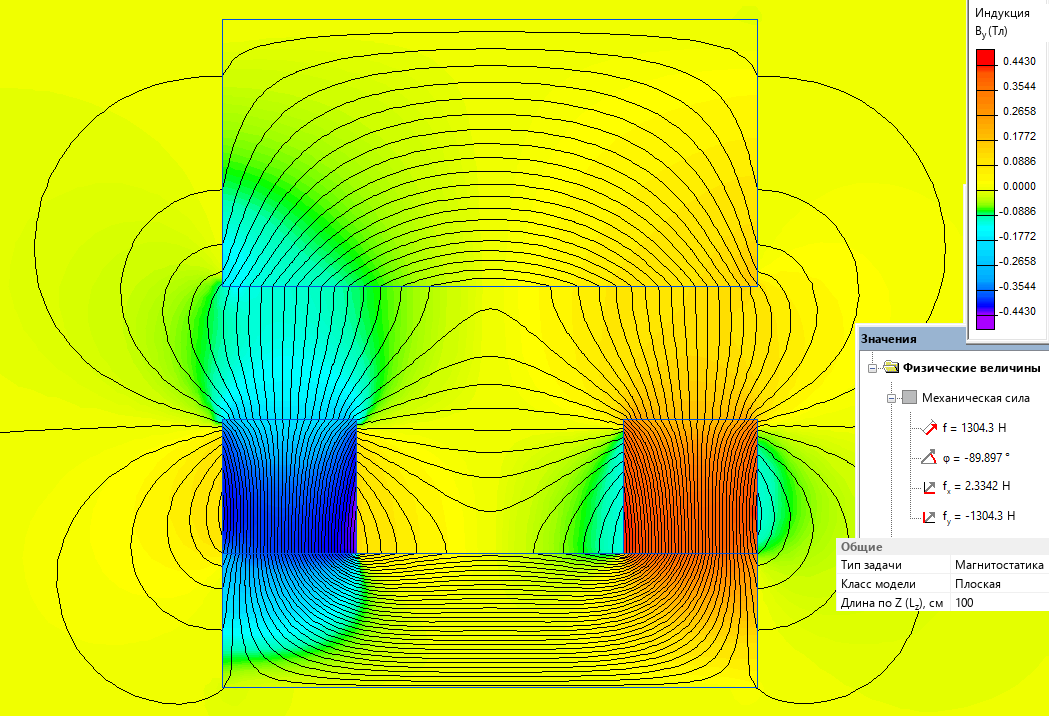
Task: Select the Механическая сила tree label
Action: pyautogui.click(x=975, y=398)
